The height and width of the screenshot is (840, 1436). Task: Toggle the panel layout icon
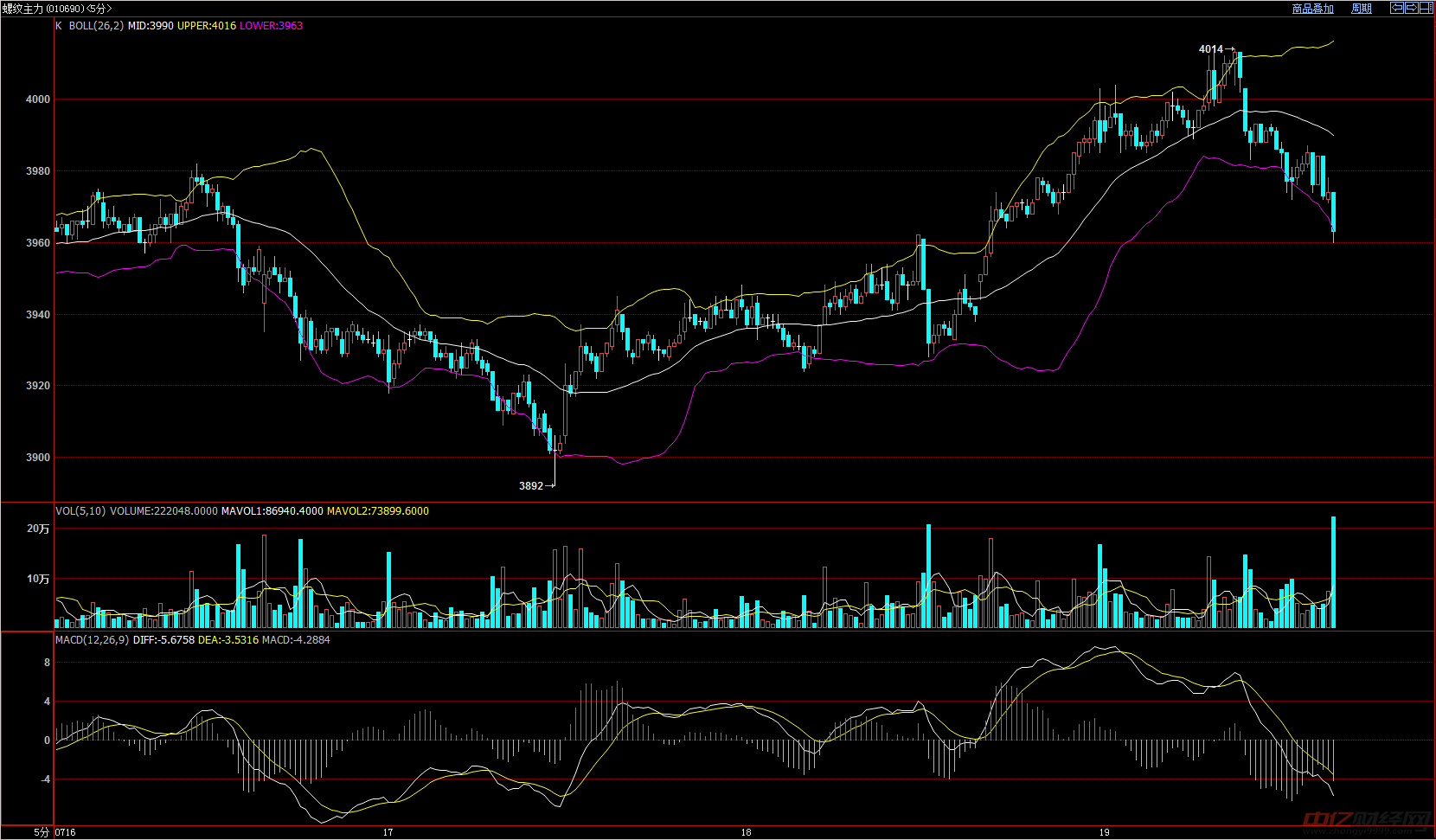coord(1426,8)
